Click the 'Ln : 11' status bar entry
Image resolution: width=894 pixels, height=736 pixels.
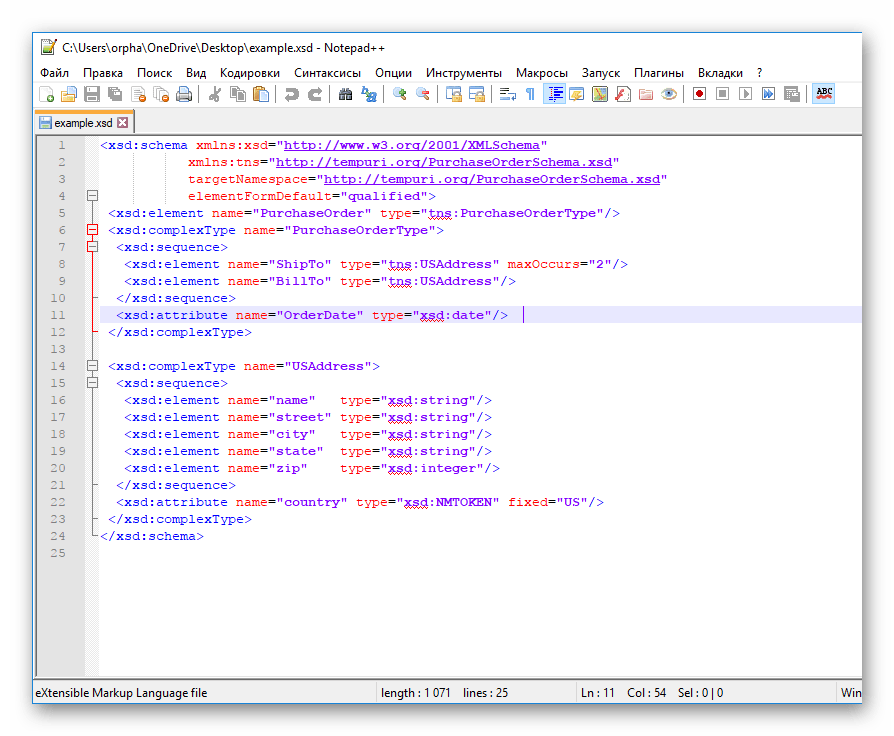(598, 693)
